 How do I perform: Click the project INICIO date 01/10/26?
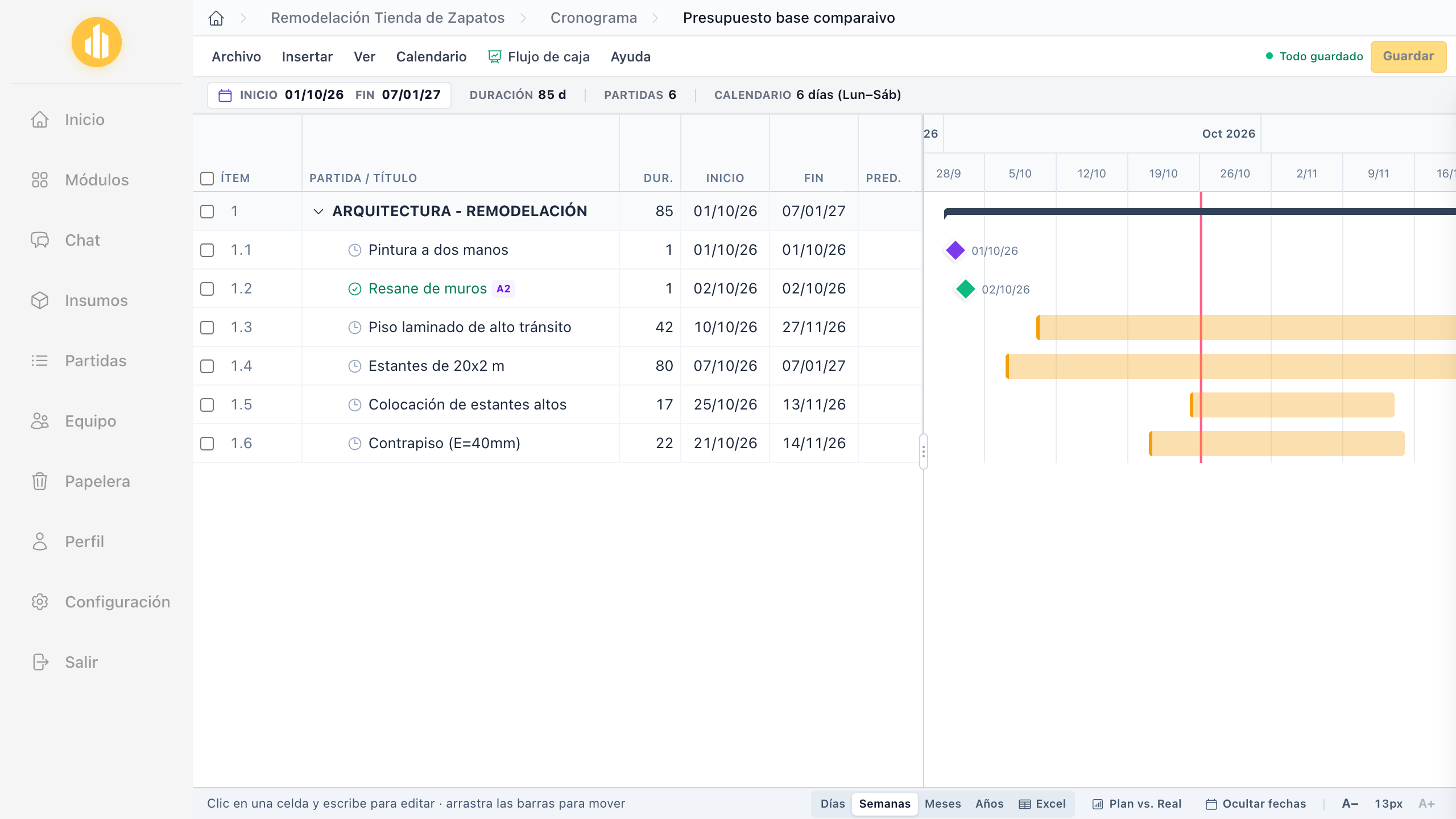tap(314, 95)
